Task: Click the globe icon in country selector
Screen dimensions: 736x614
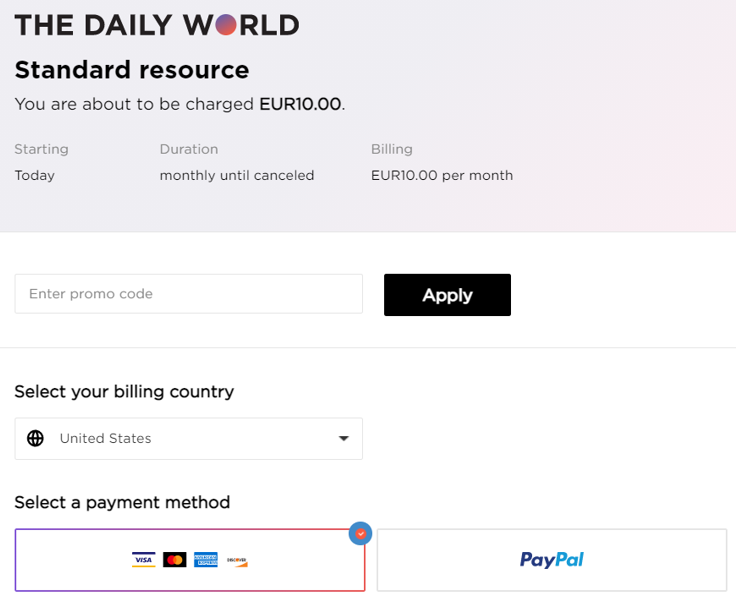Action: (35, 438)
